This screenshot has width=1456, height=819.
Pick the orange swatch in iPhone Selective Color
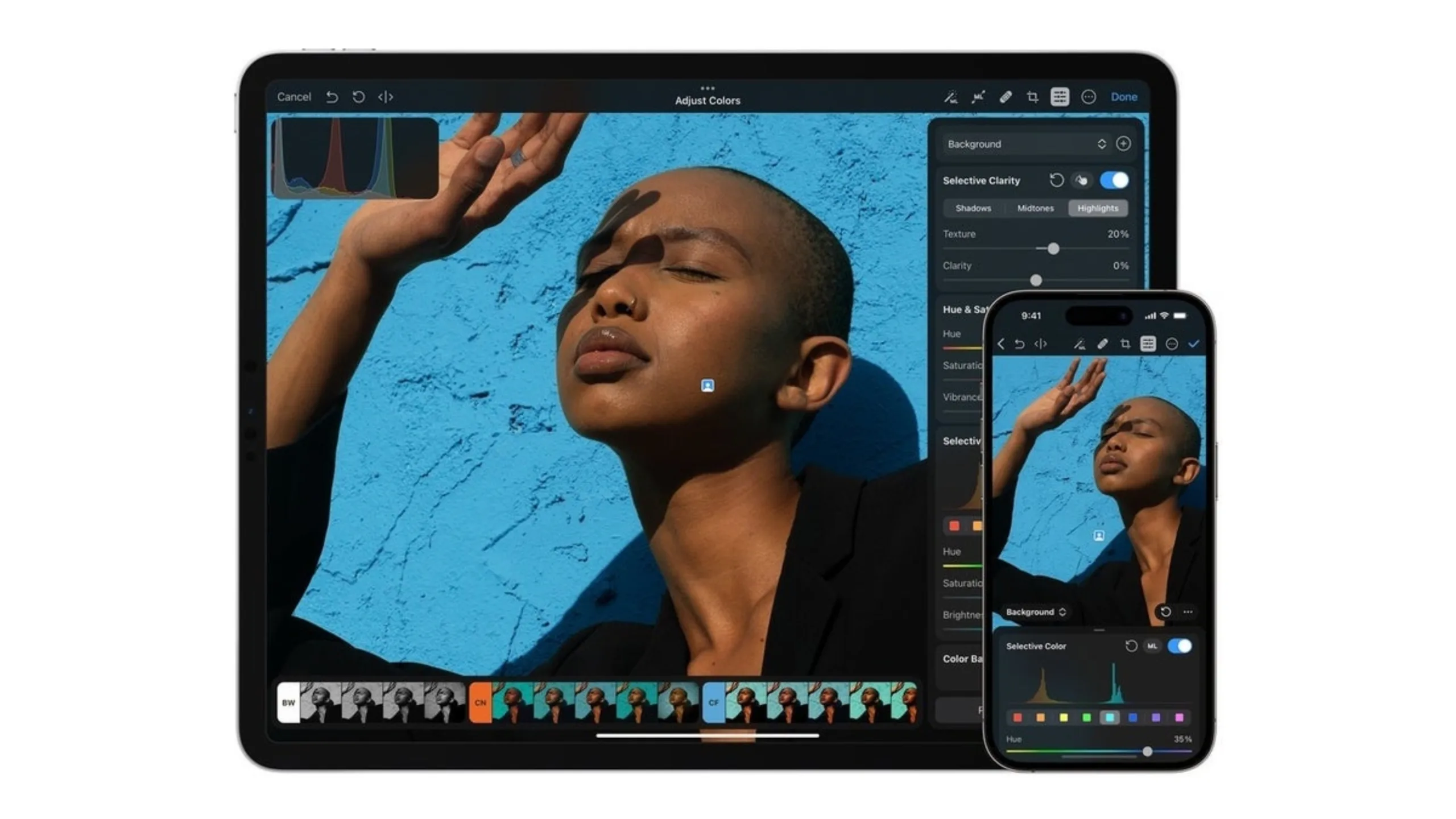(1040, 718)
